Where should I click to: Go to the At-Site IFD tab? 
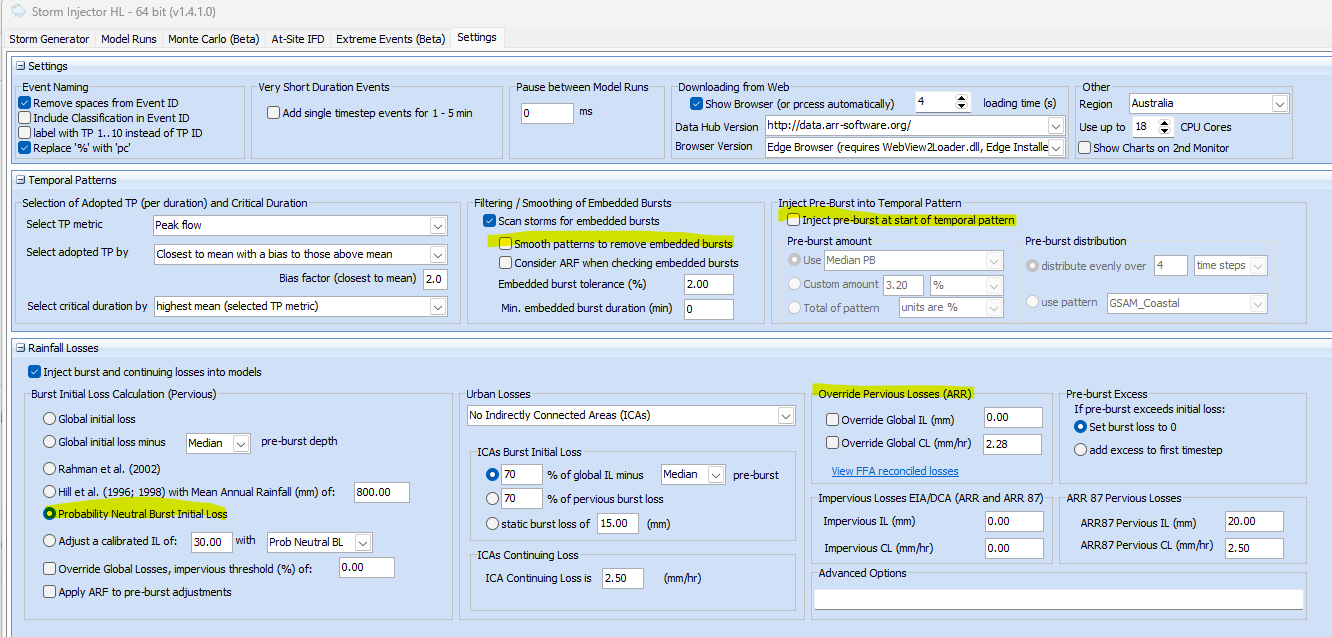coord(298,39)
